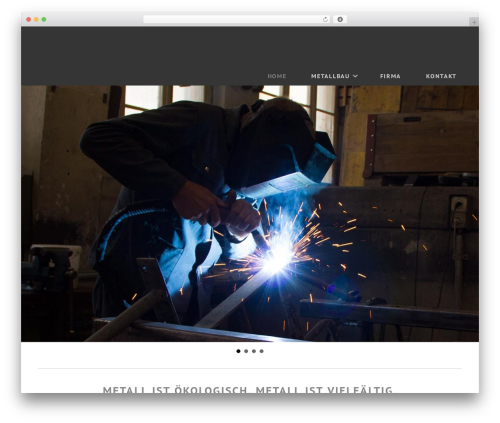Viewport: 500px width, 423px height.
Task: Maximize window with the green button
Action: coord(44,19)
